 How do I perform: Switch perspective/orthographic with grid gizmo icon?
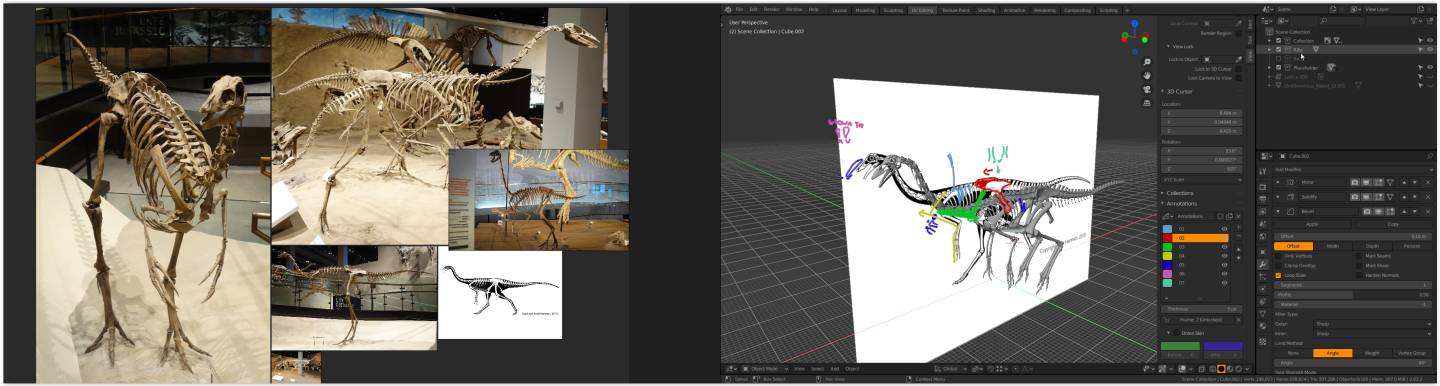pyautogui.click(x=1146, y=104)
